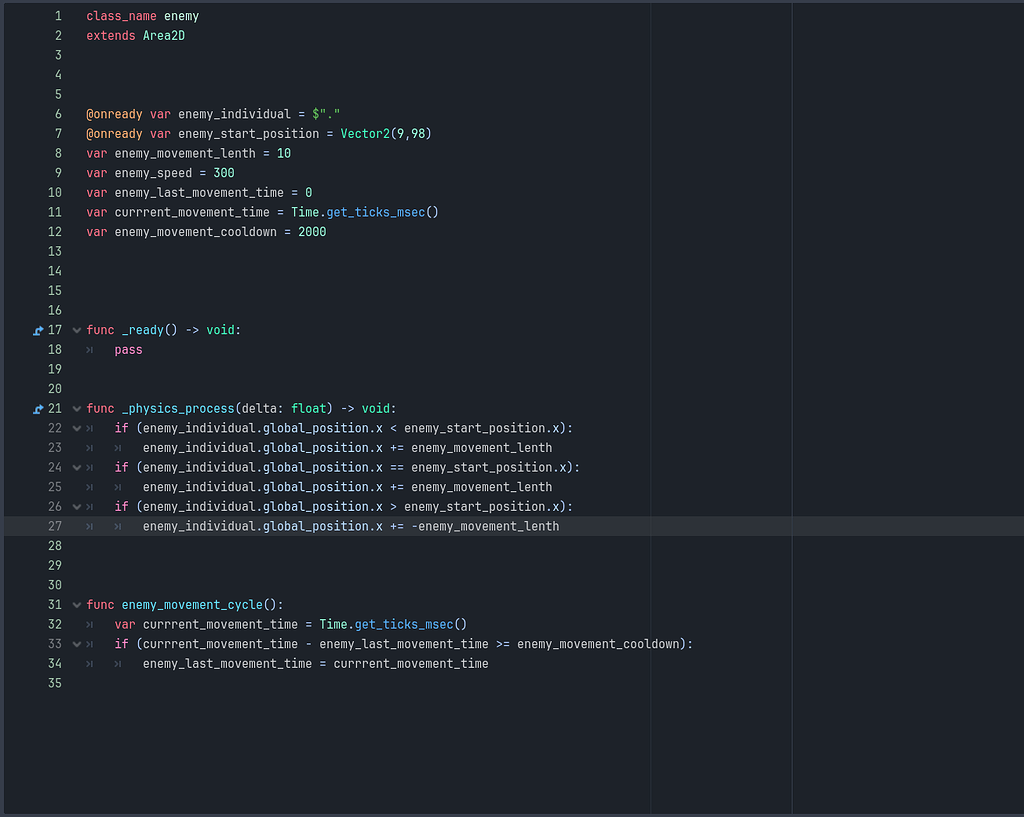Click the '==' operator on line 24
The height and width of the screenshot is (817, 1024).
pyautogui.click(x=397, y=468)
